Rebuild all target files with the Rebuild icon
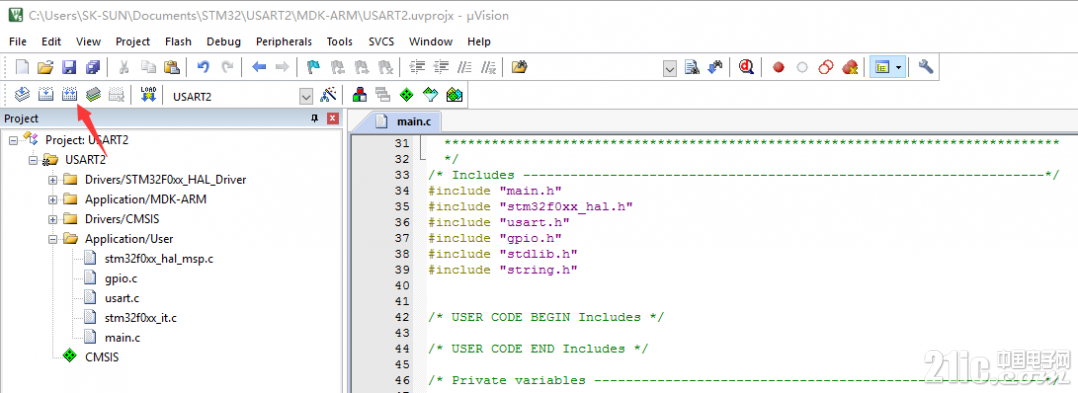 tap(69, 95)
